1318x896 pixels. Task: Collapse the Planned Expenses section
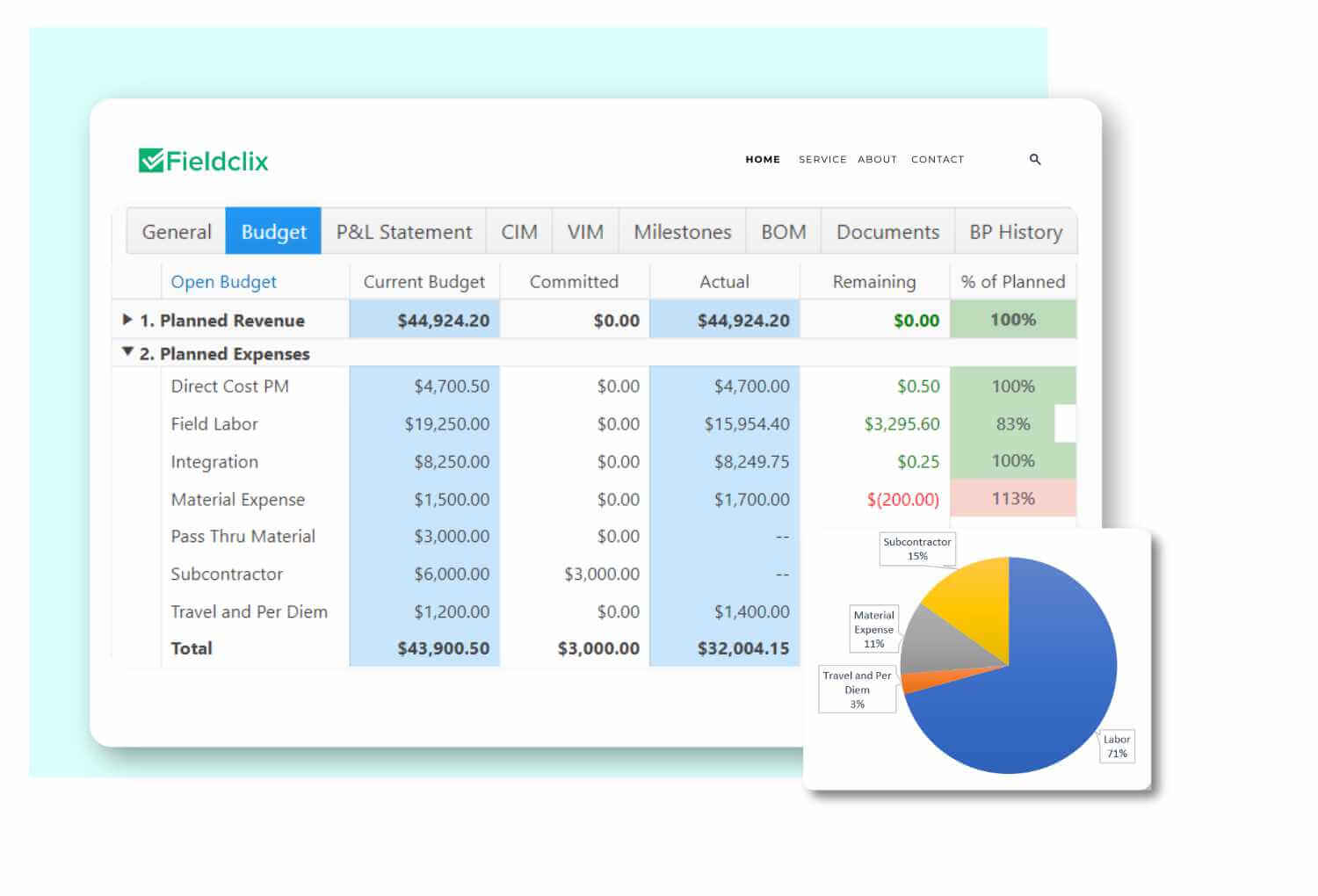pyautogui.click(x=128, y=352)
